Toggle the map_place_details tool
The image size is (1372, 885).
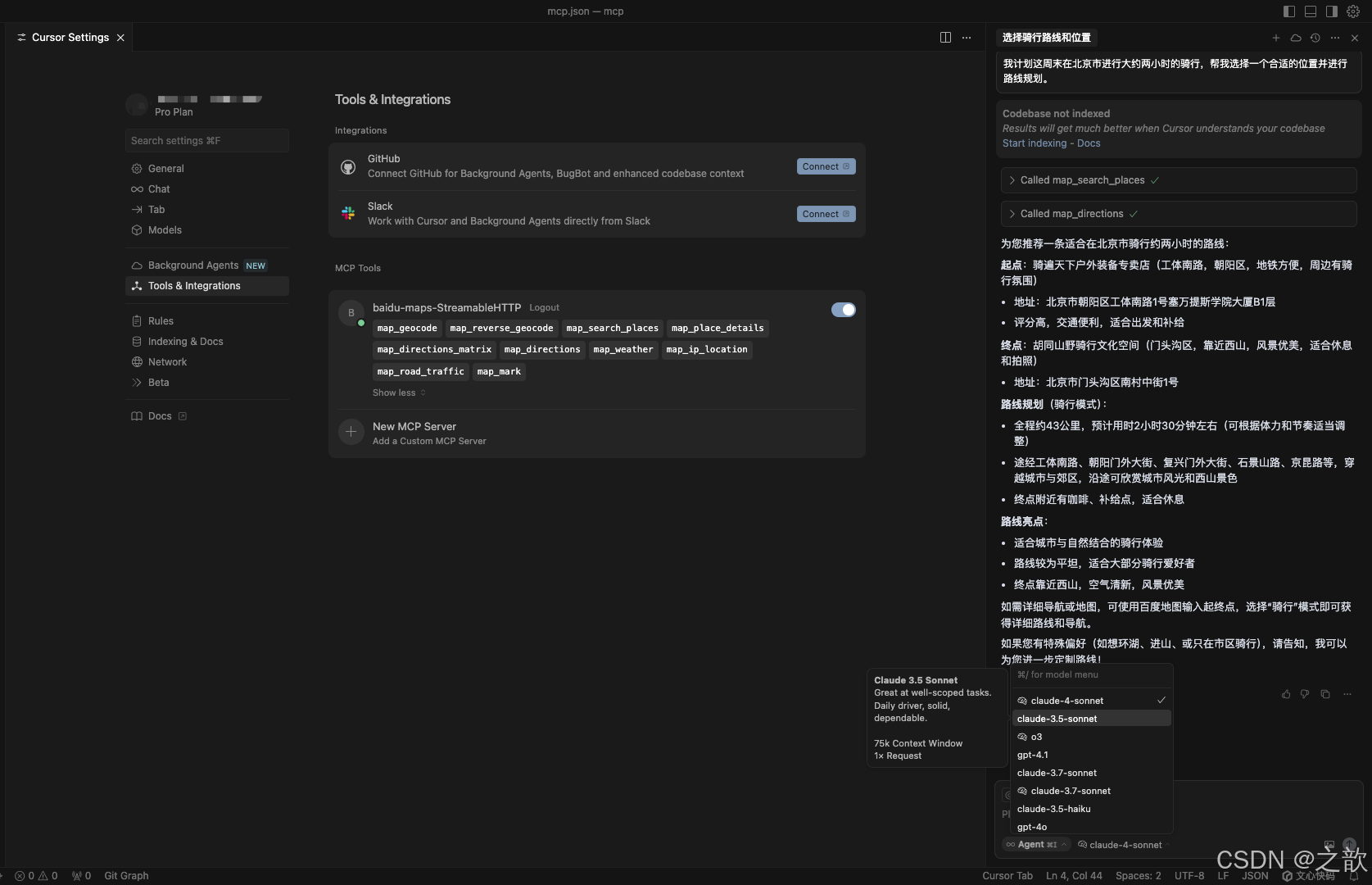pos(718,329)
